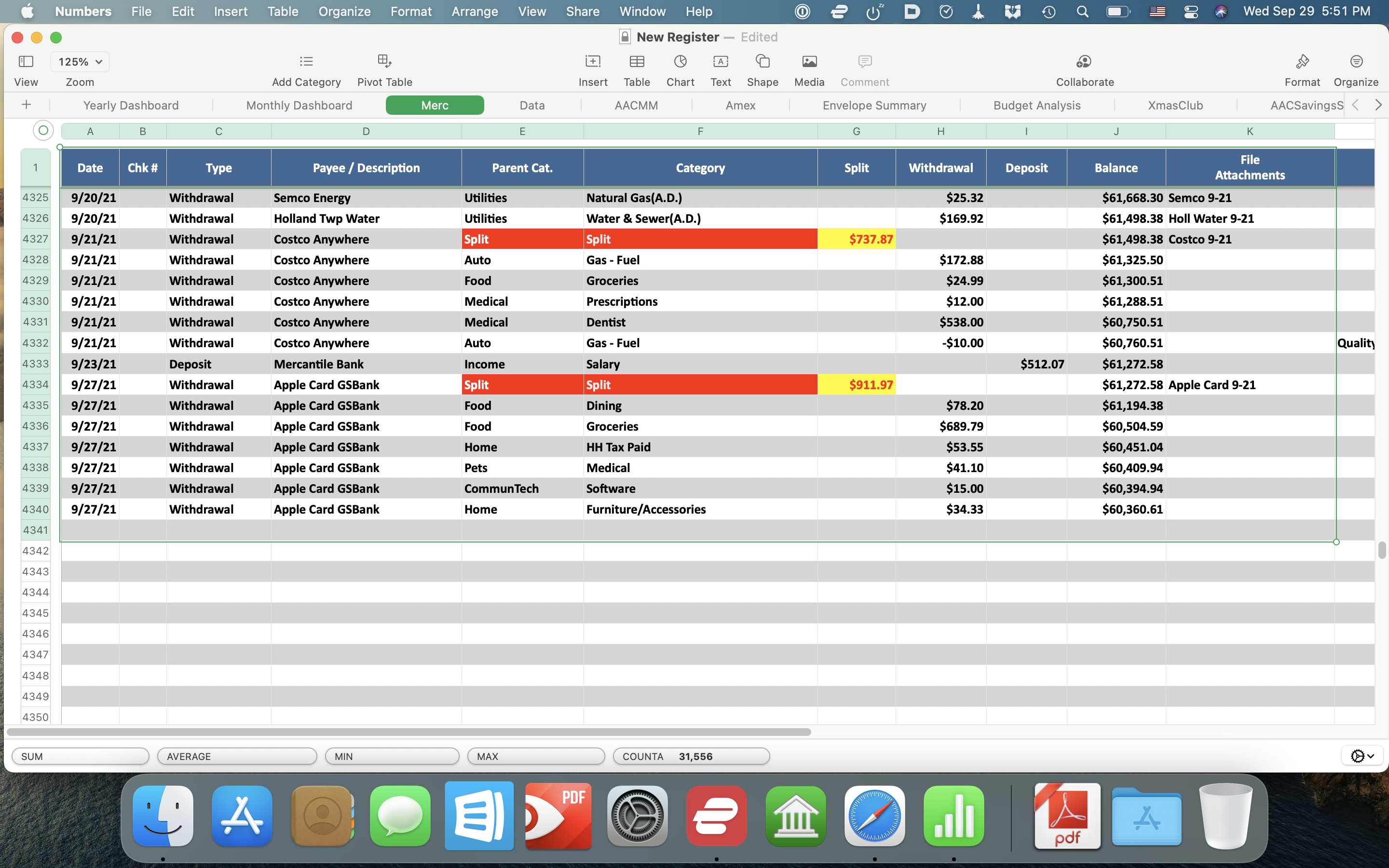
Task: Open the Format paintbrush panel
Action: point(1302,61)
